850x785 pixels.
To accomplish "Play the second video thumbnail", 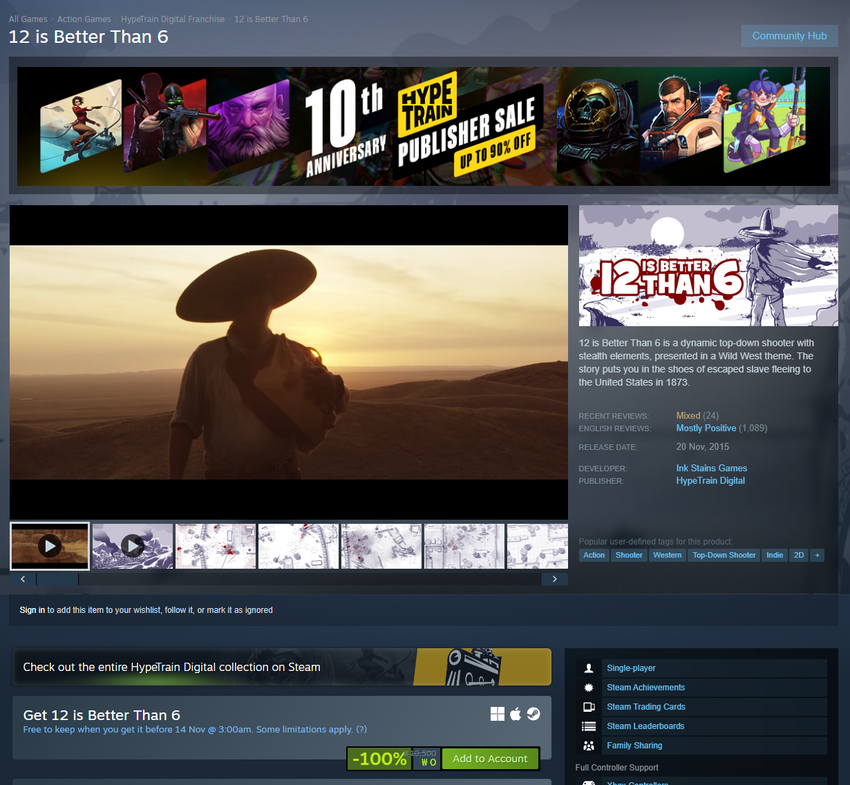I will coord(133,546).
